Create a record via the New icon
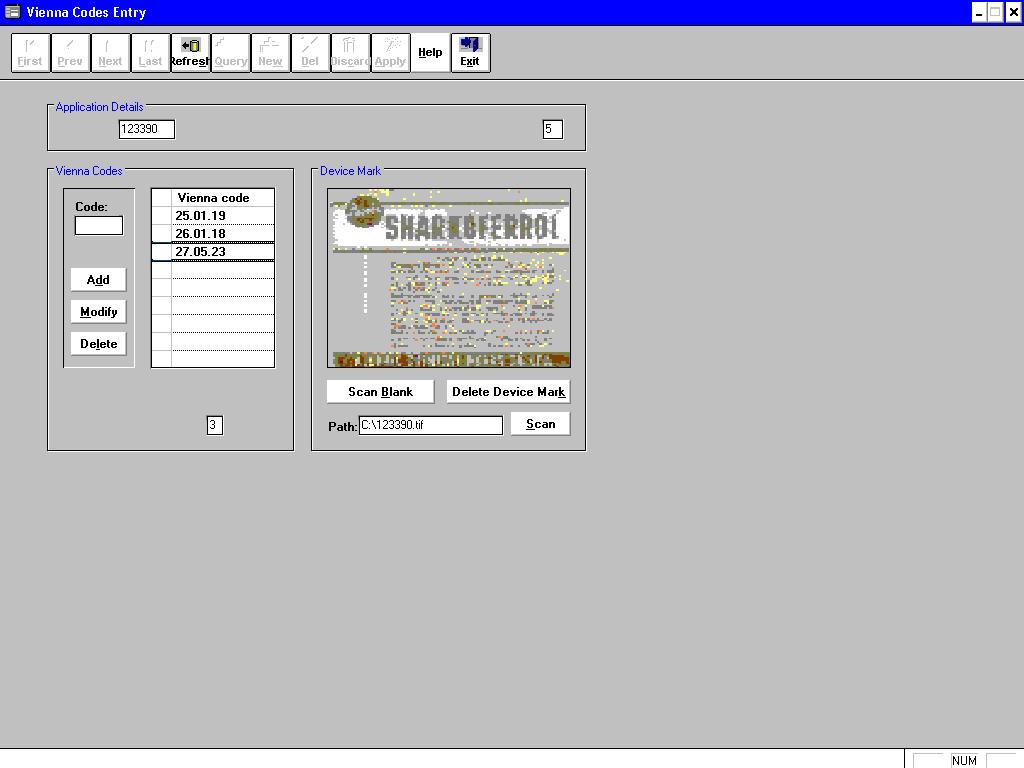Image resolution: width=1024 pixels, height=768 pixels. (x=270, y=52)
